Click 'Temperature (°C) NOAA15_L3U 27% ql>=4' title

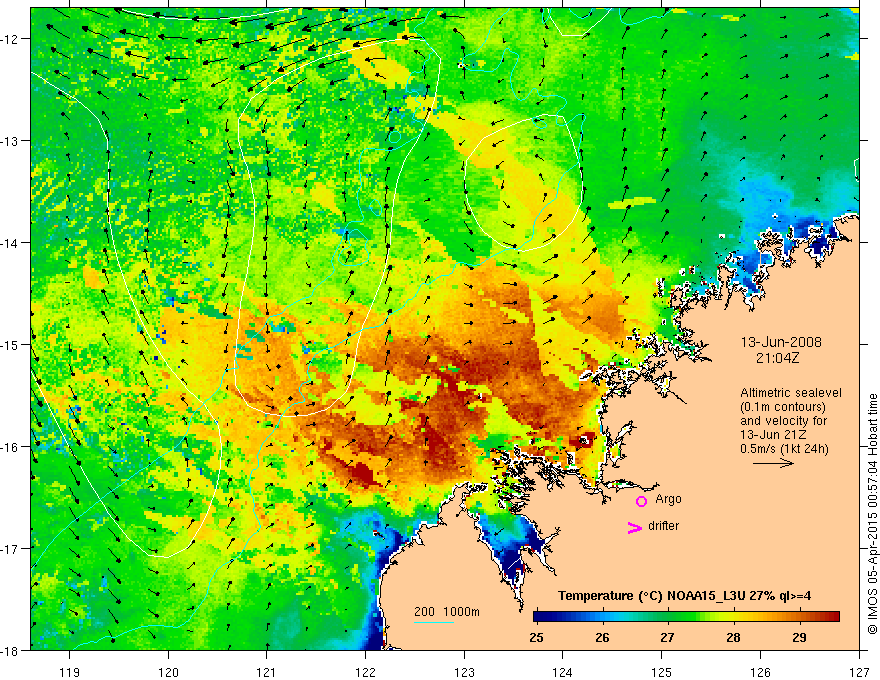tap(684, 596)
